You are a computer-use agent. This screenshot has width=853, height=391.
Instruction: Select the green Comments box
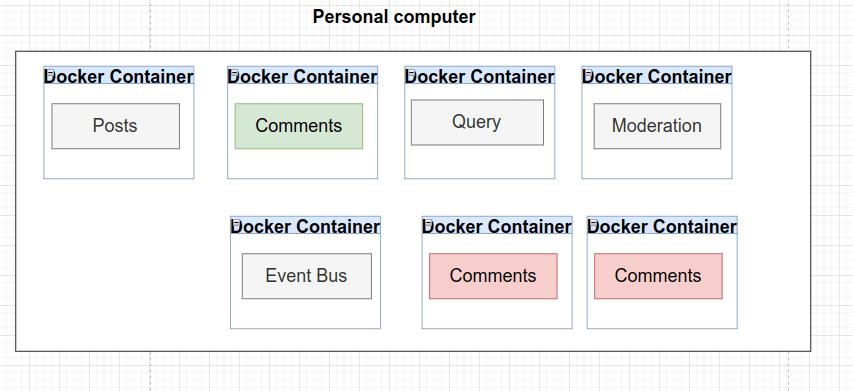tap(299, 126)
